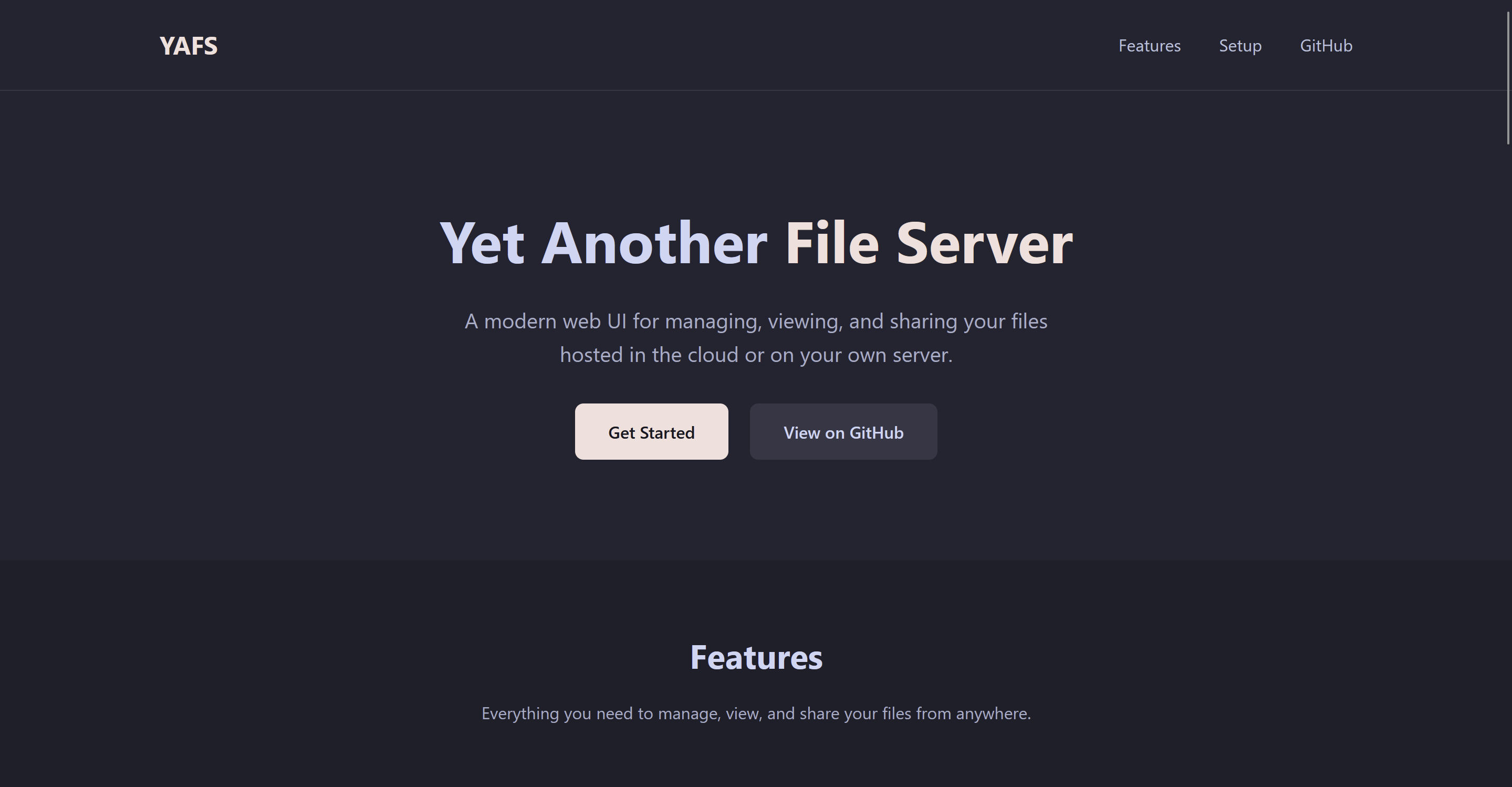Grab the vertical scrollbar thumb
Viewport: 1512px width, 787px height.
(1508, 76)
